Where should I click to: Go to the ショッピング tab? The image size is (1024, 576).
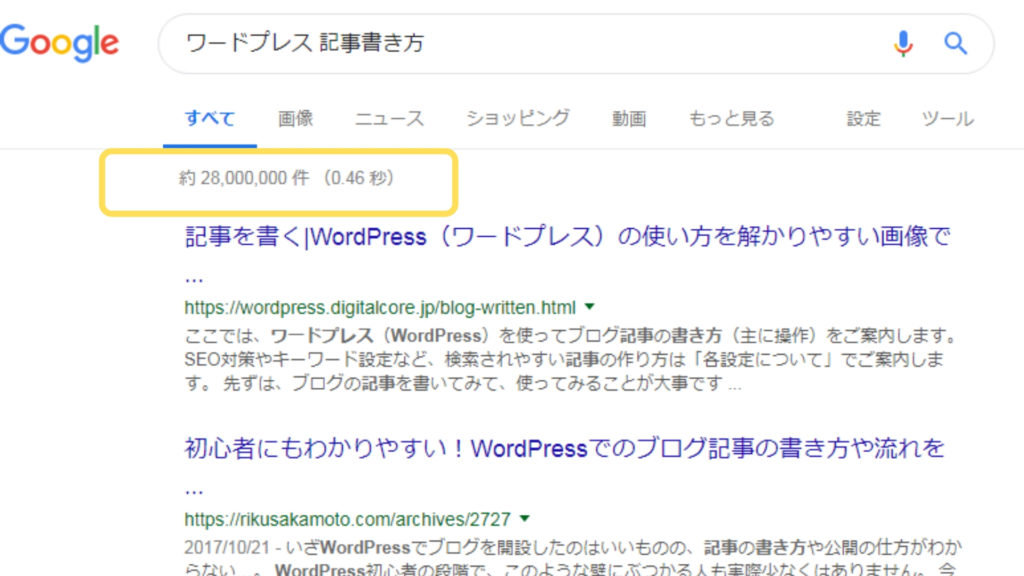pos(517,119)
